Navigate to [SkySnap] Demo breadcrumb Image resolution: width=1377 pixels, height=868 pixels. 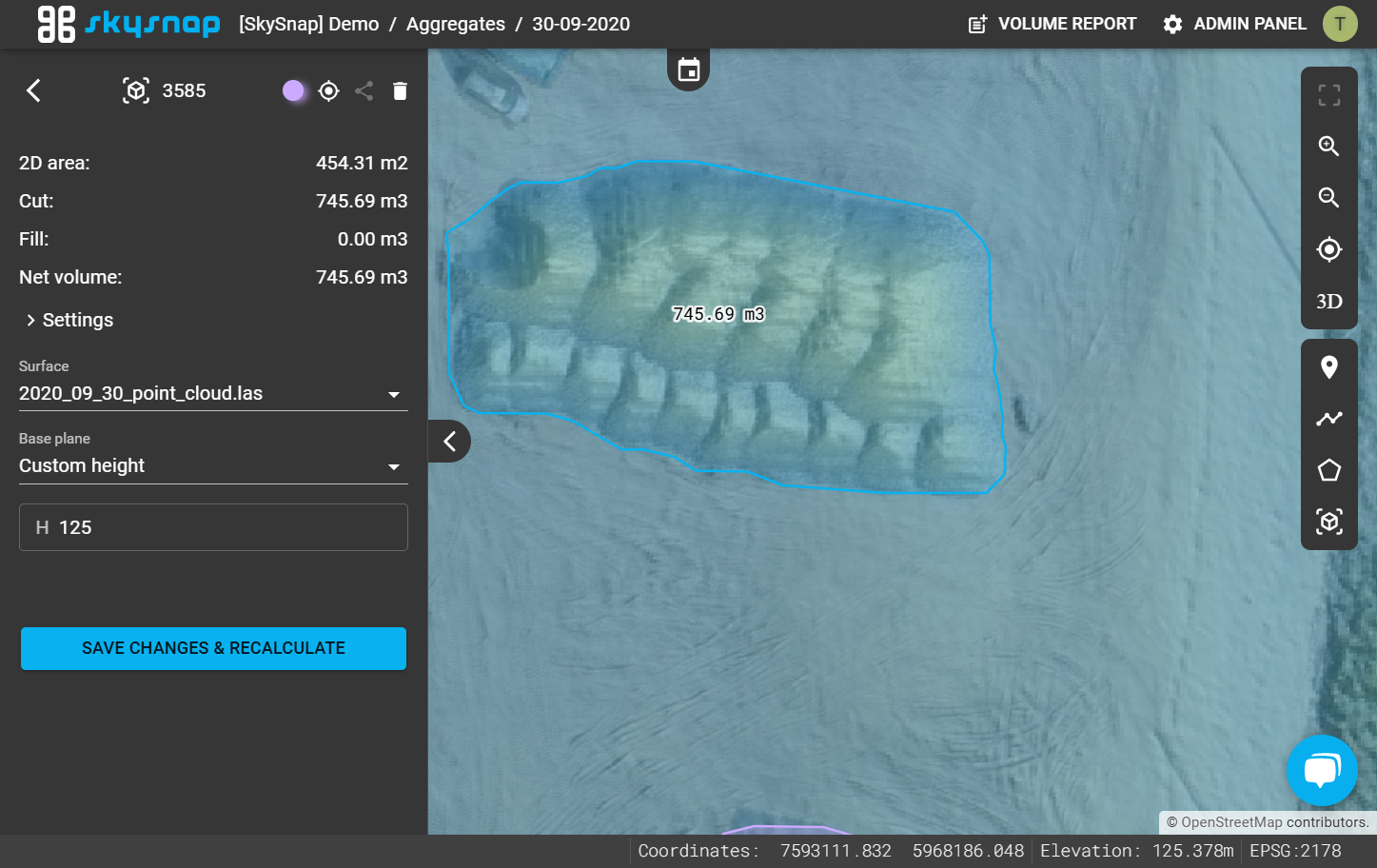pyautogui.click(x=309, y=24)
